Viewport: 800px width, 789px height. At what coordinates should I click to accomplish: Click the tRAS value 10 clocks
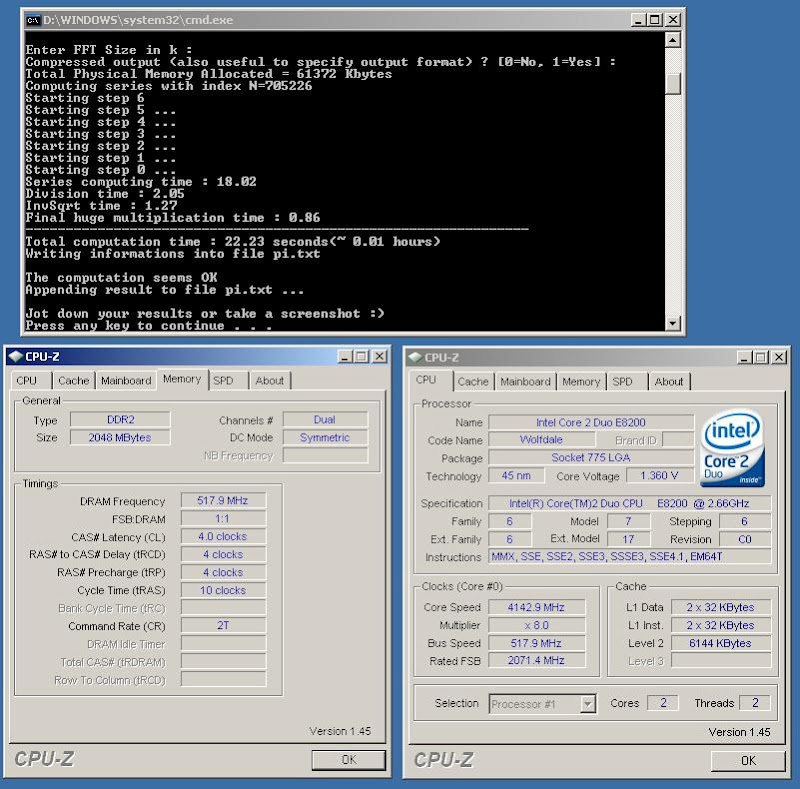coord(223,590)
